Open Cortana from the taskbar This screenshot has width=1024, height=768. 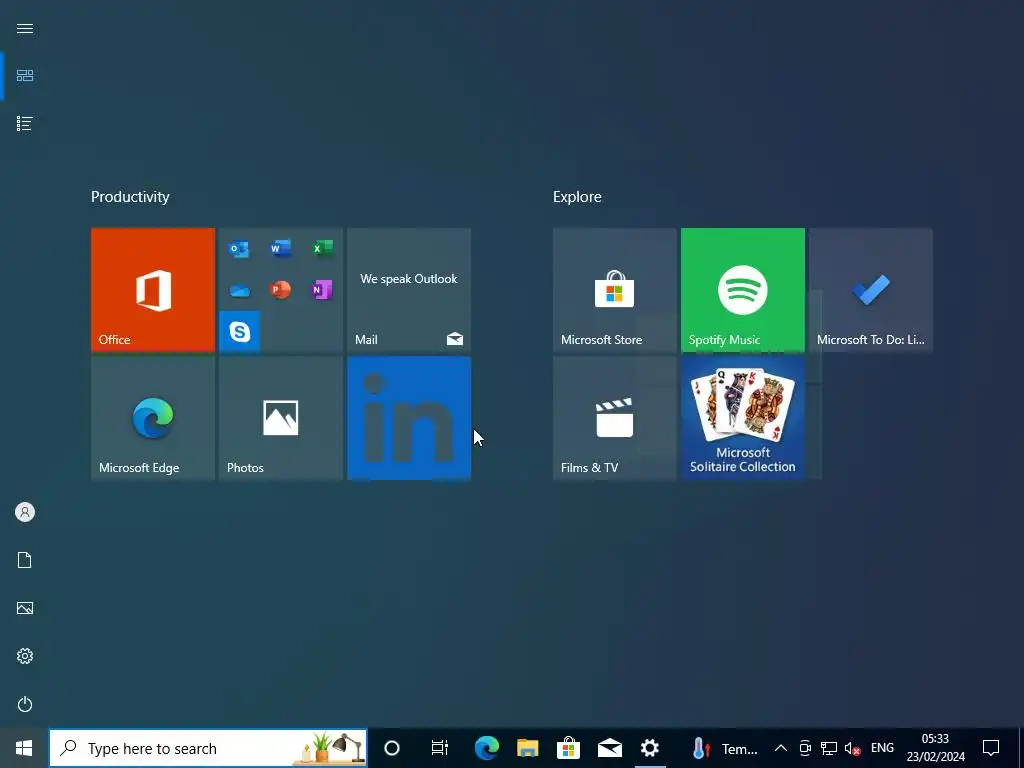click(x=392, y=748)
